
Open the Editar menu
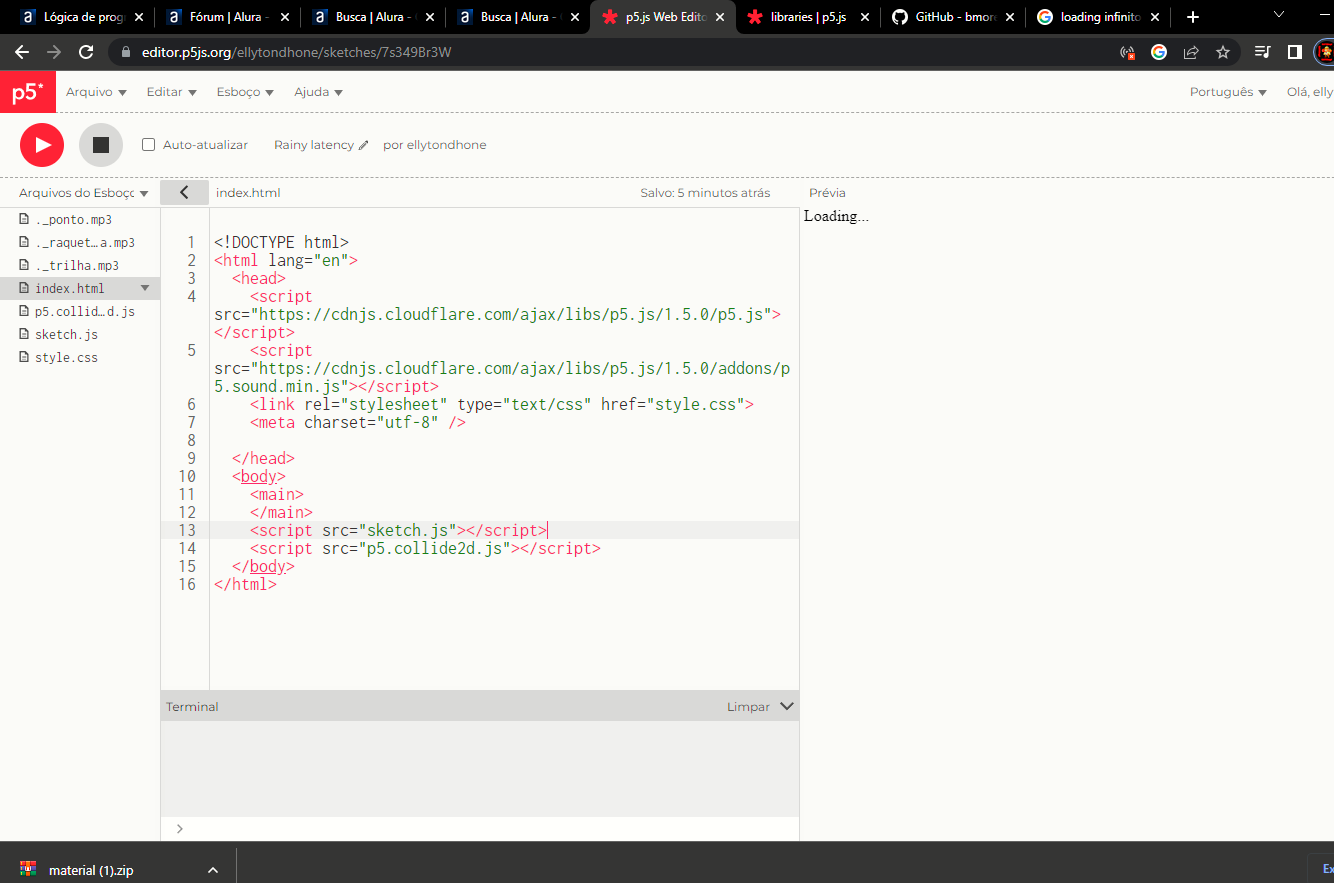(171, 92)
